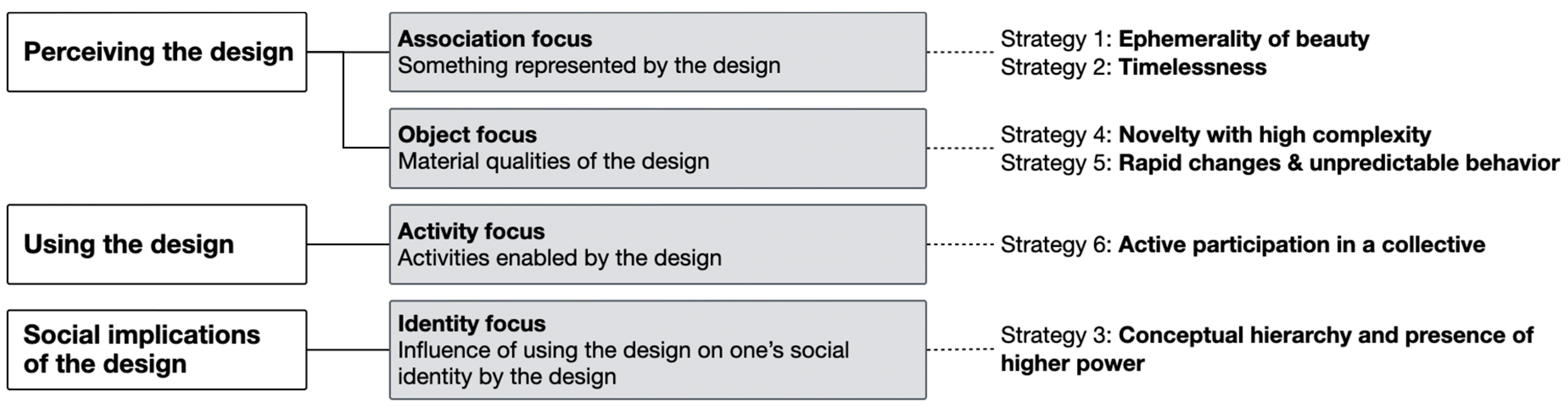This screenshot has height=411, width=1568.
Task: Click dotted connector beside Activity focus box
Action: click(961, 244)
